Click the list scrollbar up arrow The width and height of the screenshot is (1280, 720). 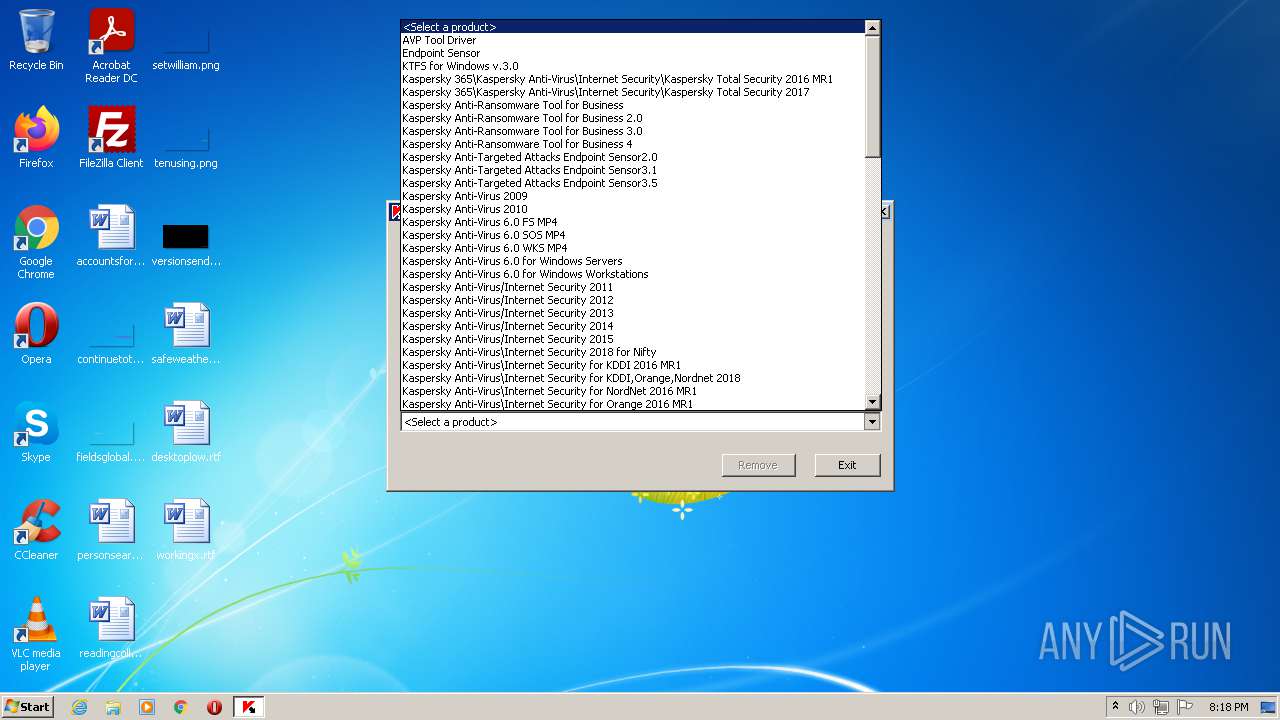[x=872, y=28]
